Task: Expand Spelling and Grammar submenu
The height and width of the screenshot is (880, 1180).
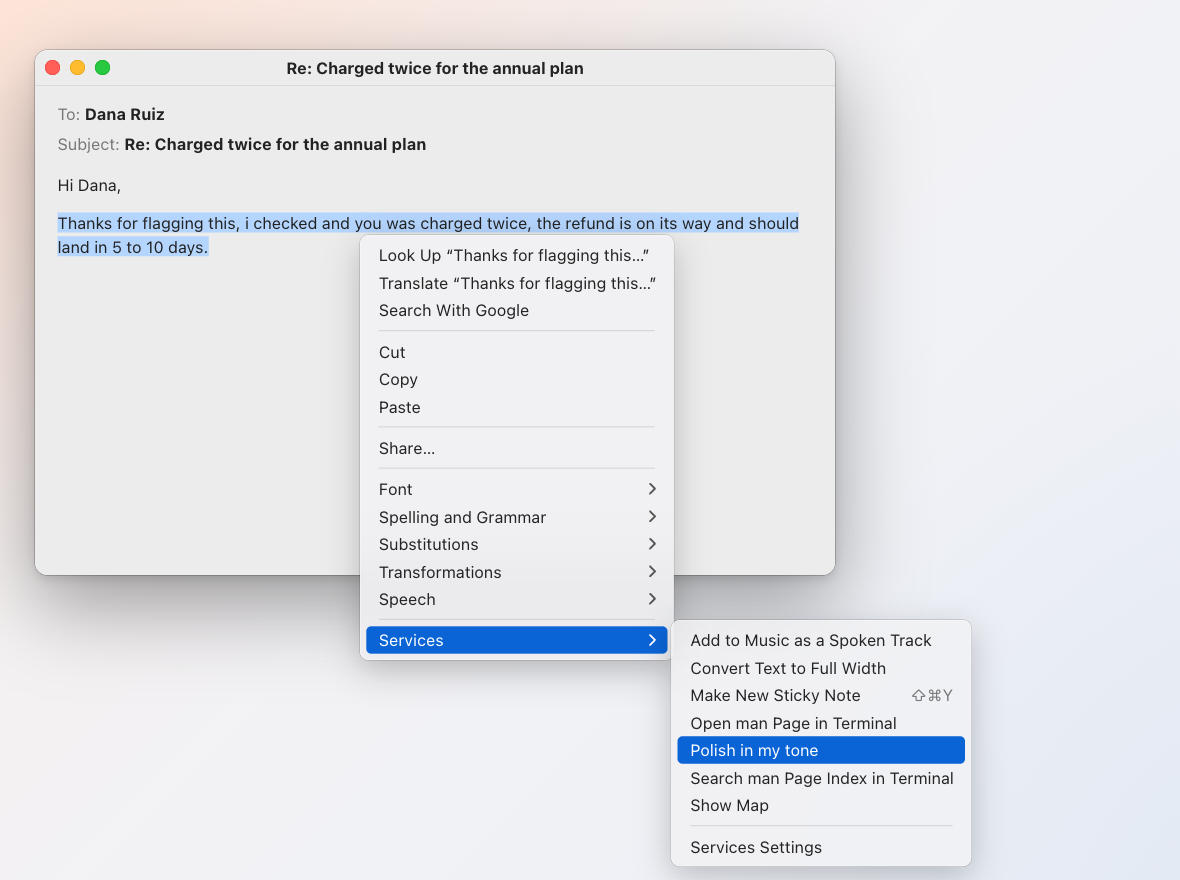Action: (x=516, y=517)
